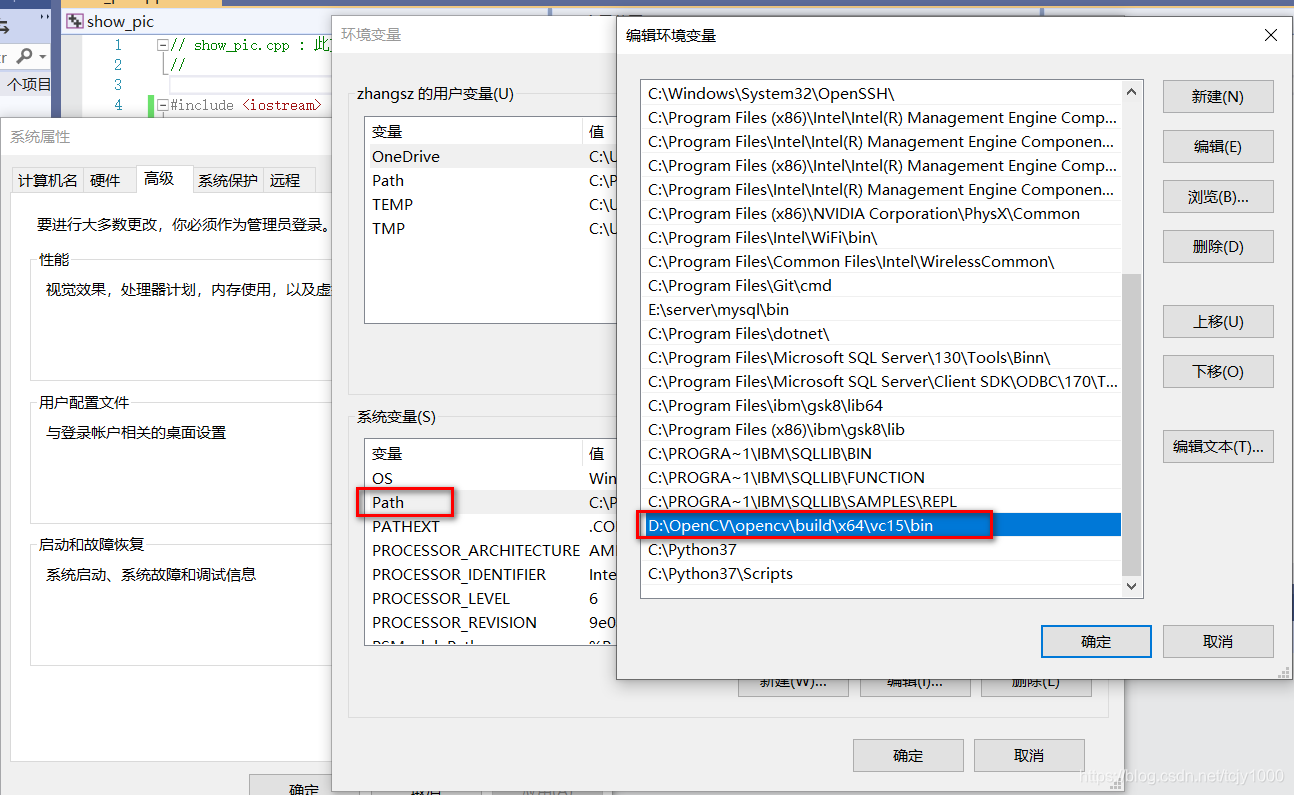Select C:\Program Files (x86)\ibm\gsk8\lib entry
The width and height of the screenshot is (1294, 795).
(880, 429)
